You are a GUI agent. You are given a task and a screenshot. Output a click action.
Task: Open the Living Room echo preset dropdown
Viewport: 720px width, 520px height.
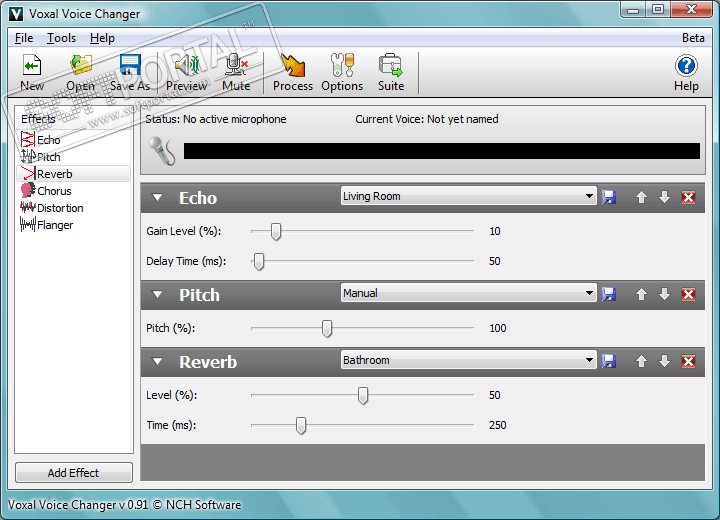[x=468, y=196]
